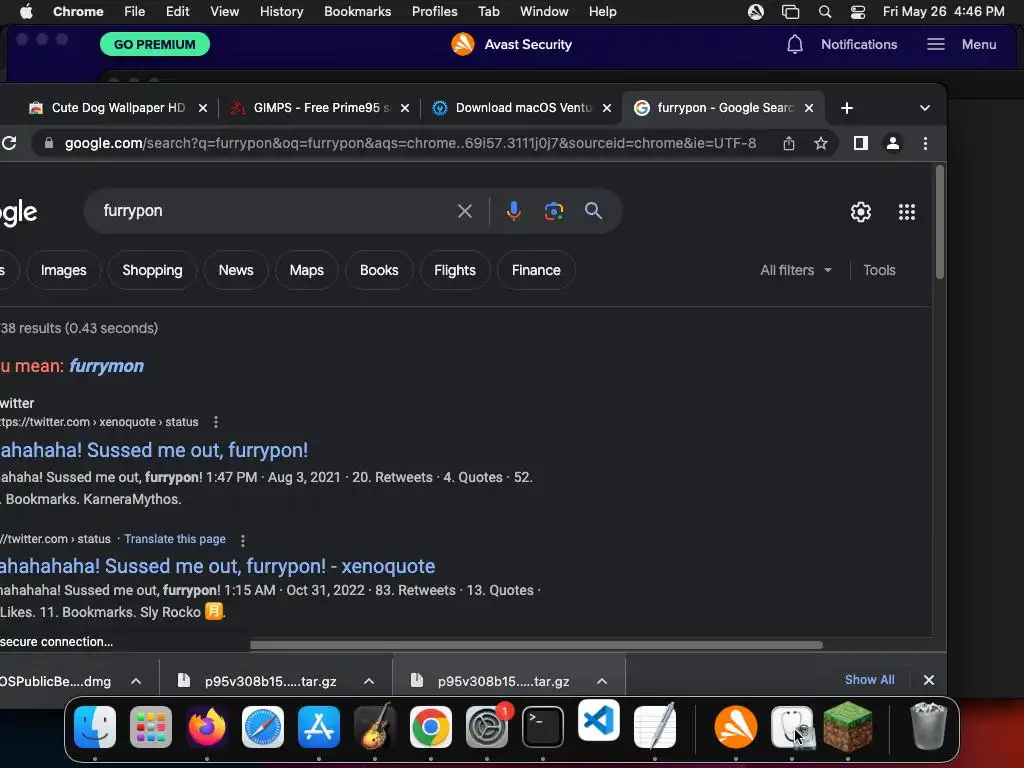Open options for second p95v308b15 tar.gz download
Viewport: 1024px width, 768px height.
[602, 681]
